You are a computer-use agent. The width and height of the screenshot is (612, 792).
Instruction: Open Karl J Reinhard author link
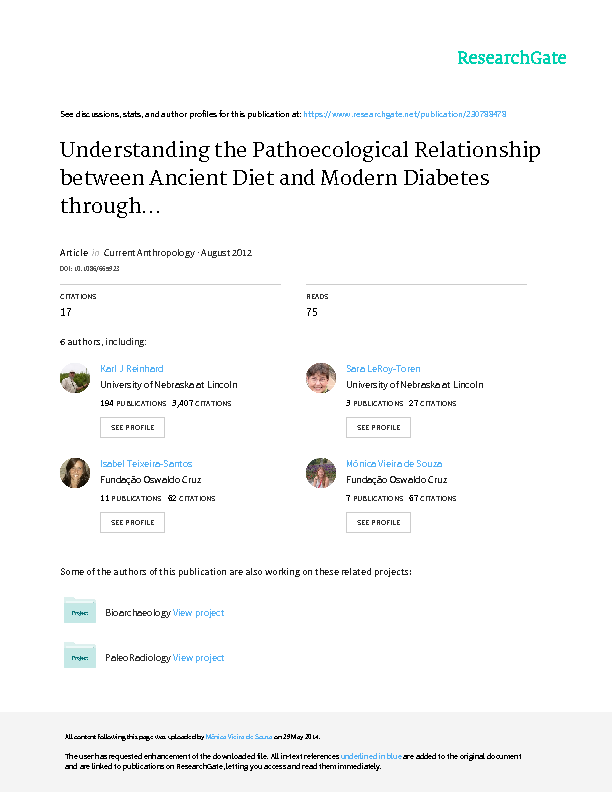point(132,369)
